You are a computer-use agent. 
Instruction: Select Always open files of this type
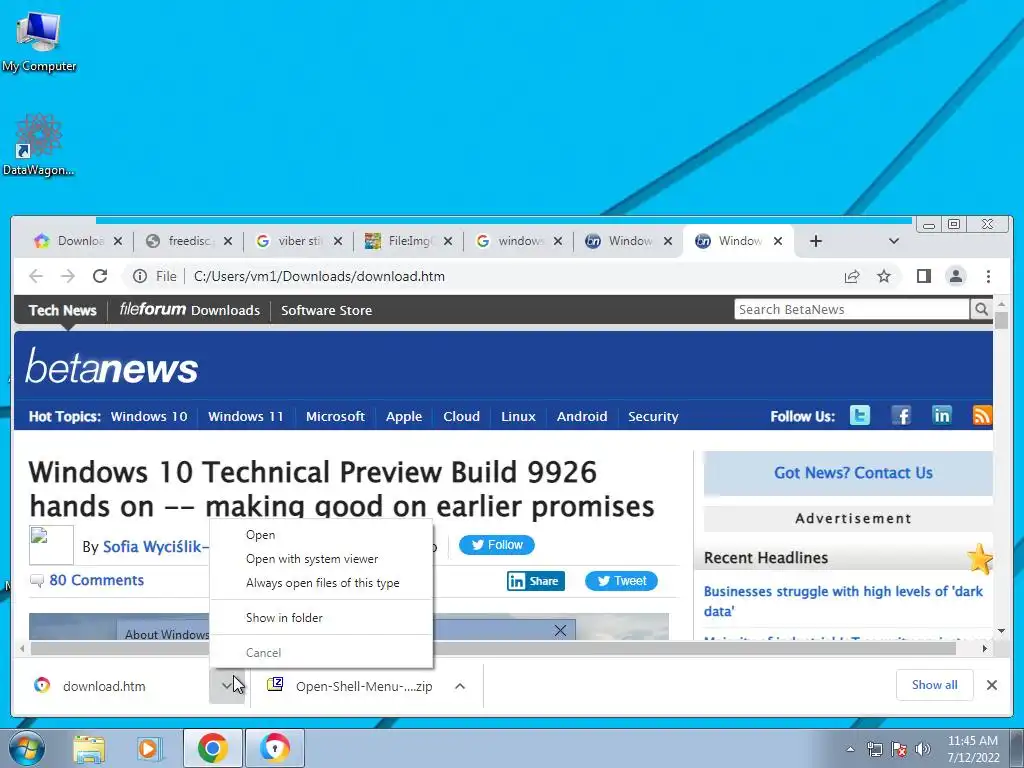(321, 583)
